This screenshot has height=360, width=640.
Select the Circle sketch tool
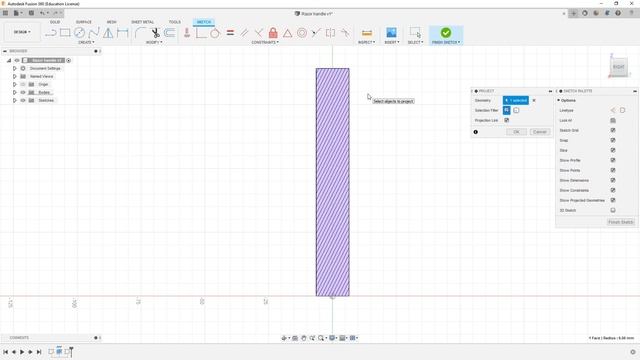pyautogui.click(x=79, y=33)
